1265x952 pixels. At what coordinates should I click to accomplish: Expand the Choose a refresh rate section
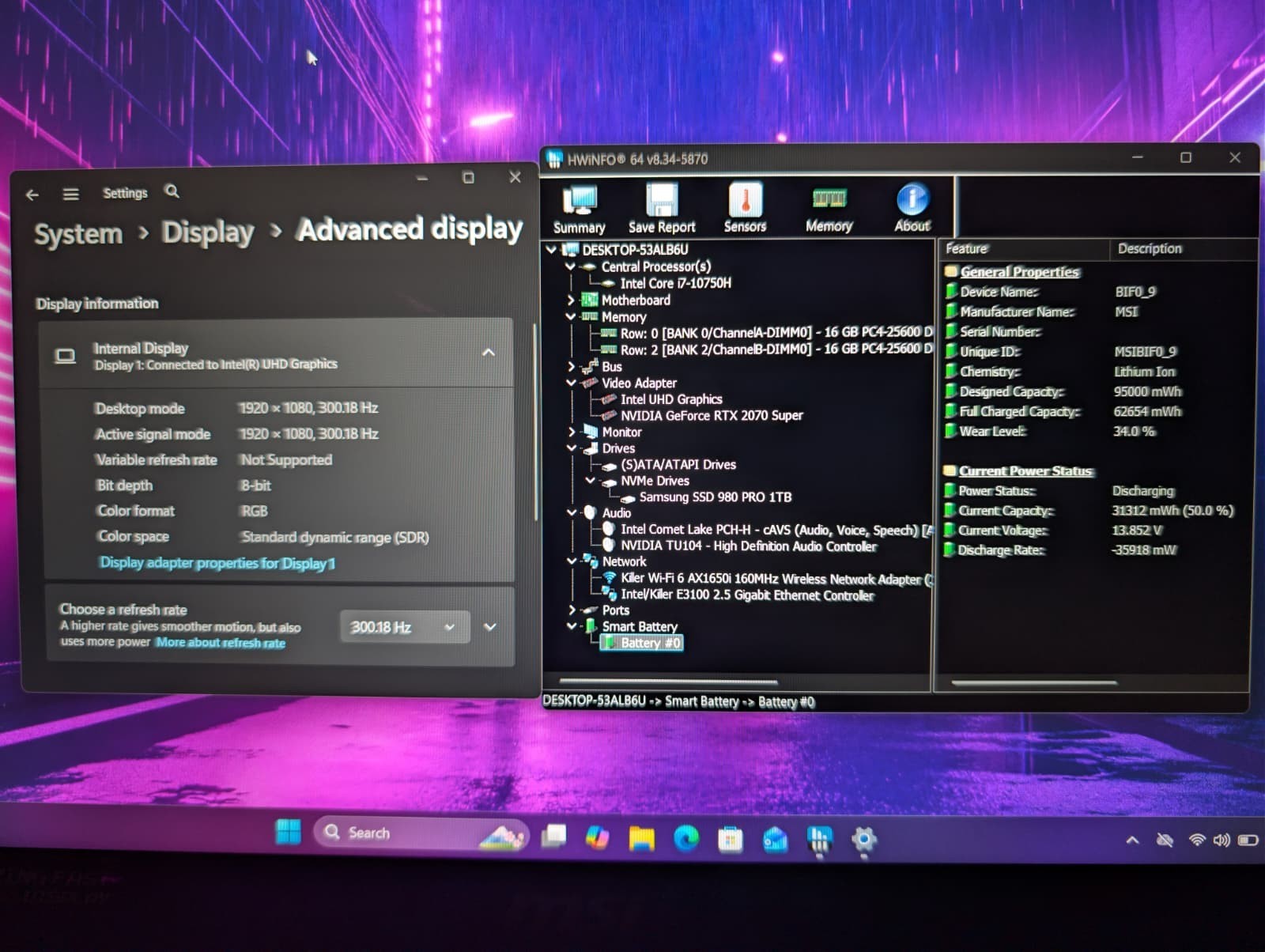(x=490, y=627)
